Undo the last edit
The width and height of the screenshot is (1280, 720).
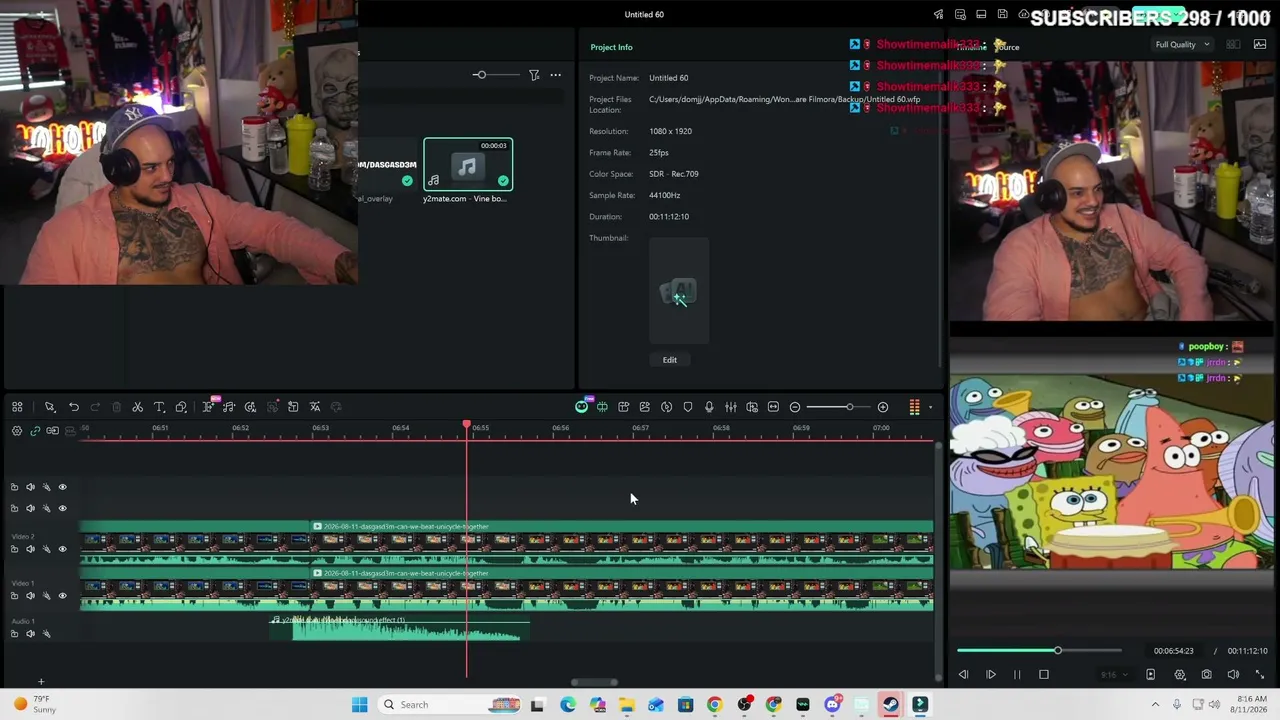pyautogui.click(x=74, y=407)
